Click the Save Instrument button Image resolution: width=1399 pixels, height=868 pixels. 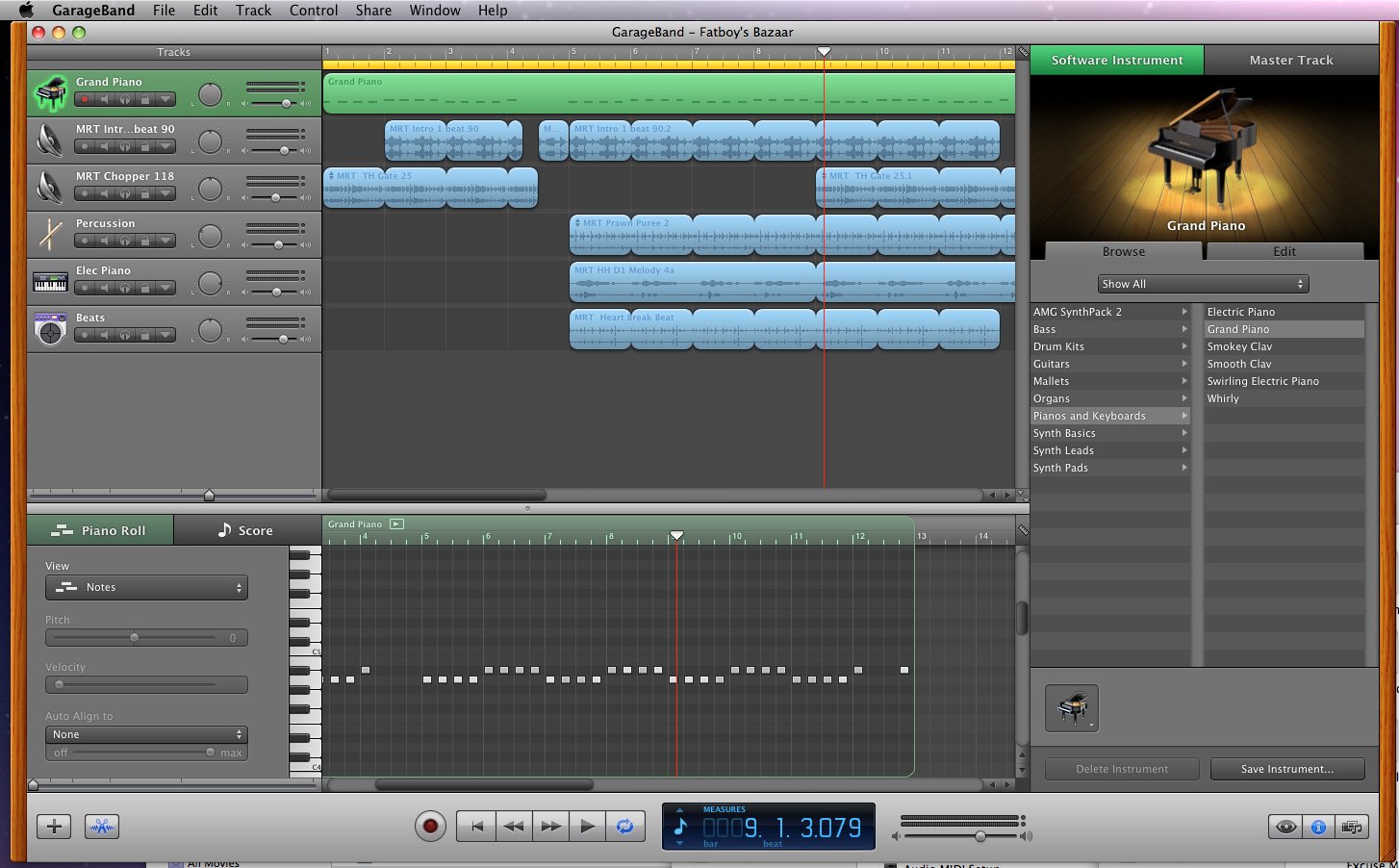pos(1286,769)
